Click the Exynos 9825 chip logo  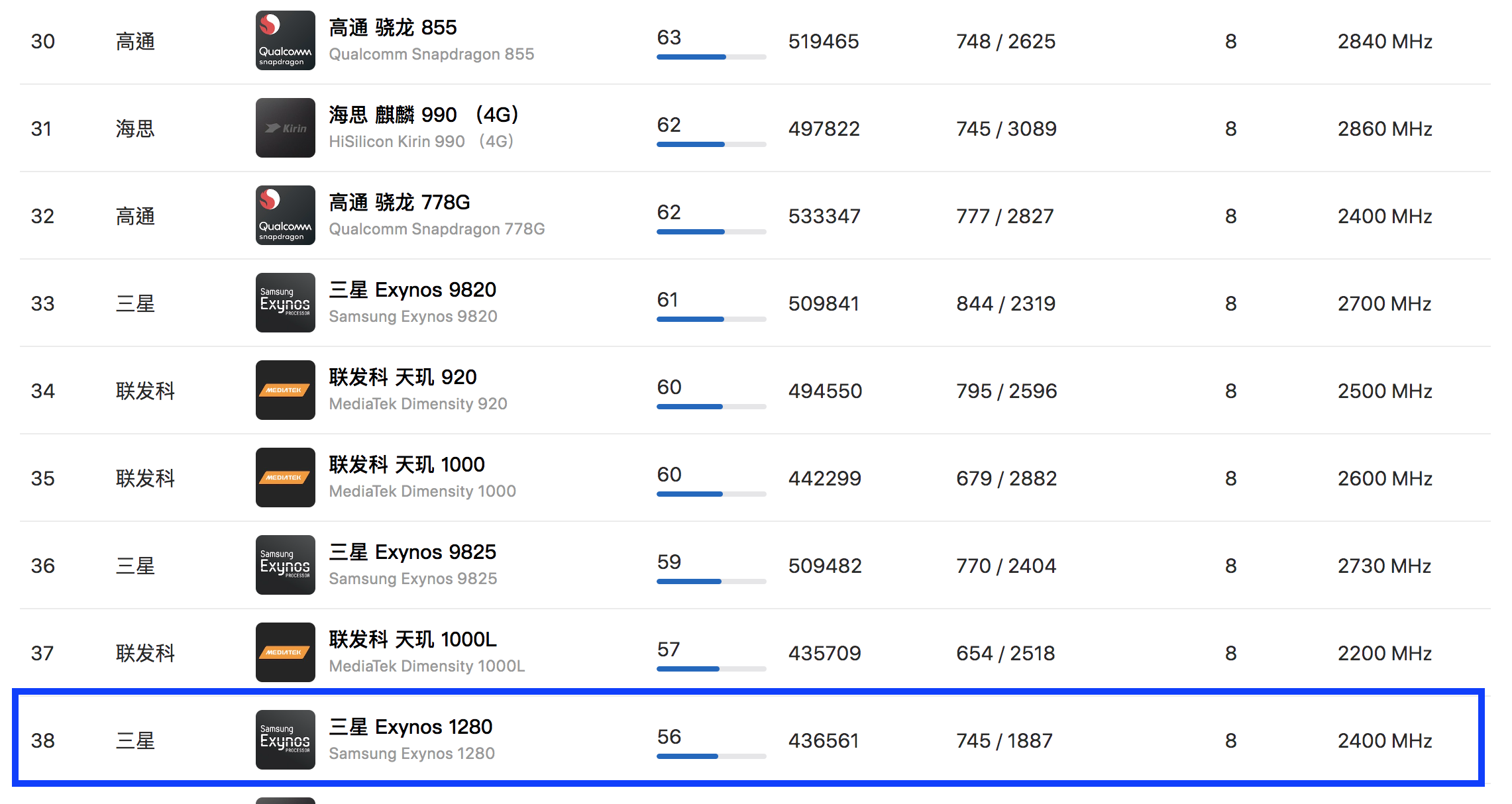coord(286,565)
